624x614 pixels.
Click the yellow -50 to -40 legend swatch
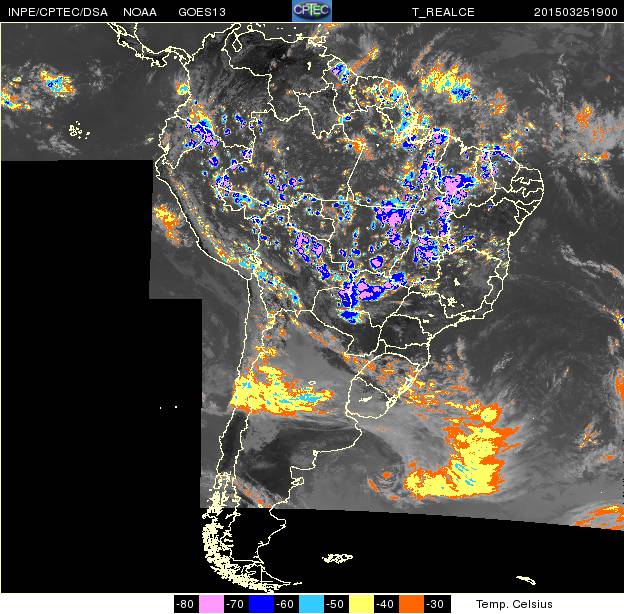pos(361,604)
